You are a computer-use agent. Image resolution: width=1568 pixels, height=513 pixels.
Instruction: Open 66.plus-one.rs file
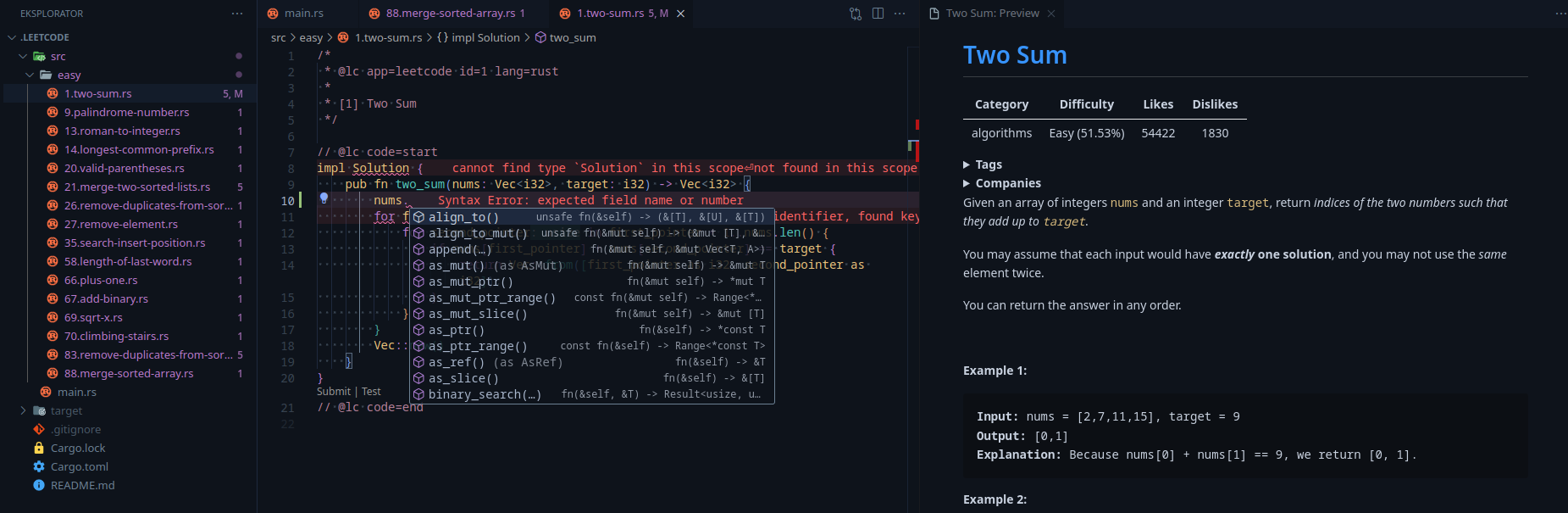tap(101, 280)
